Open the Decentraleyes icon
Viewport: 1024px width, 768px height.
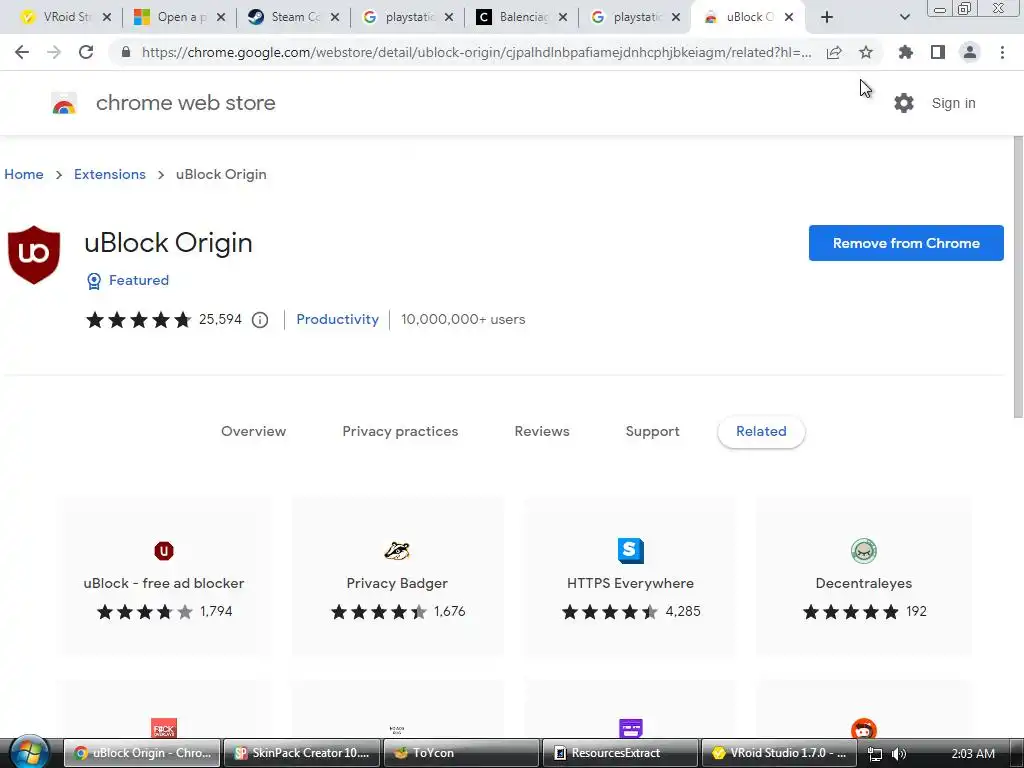click(864, 551)
